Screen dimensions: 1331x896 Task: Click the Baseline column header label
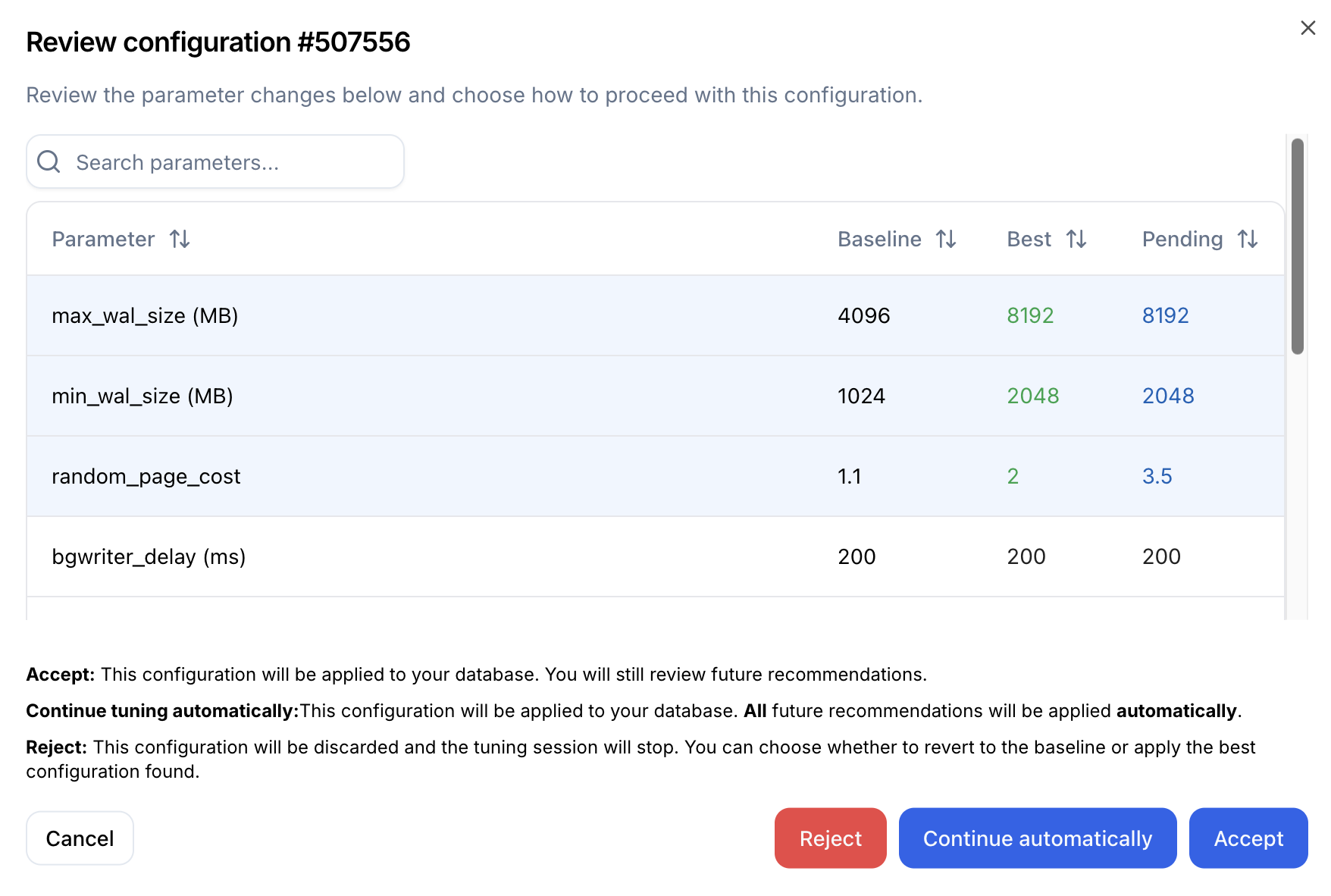(x=879, y=240)
